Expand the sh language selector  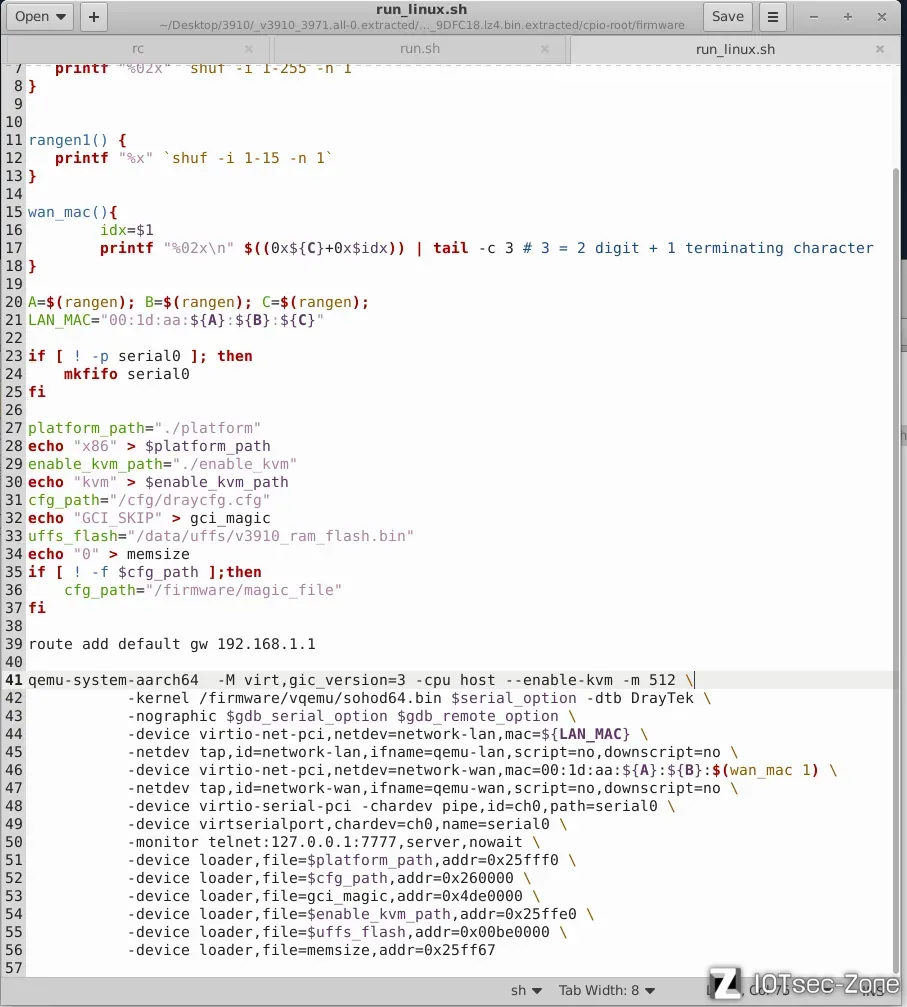tap(527, 990)
